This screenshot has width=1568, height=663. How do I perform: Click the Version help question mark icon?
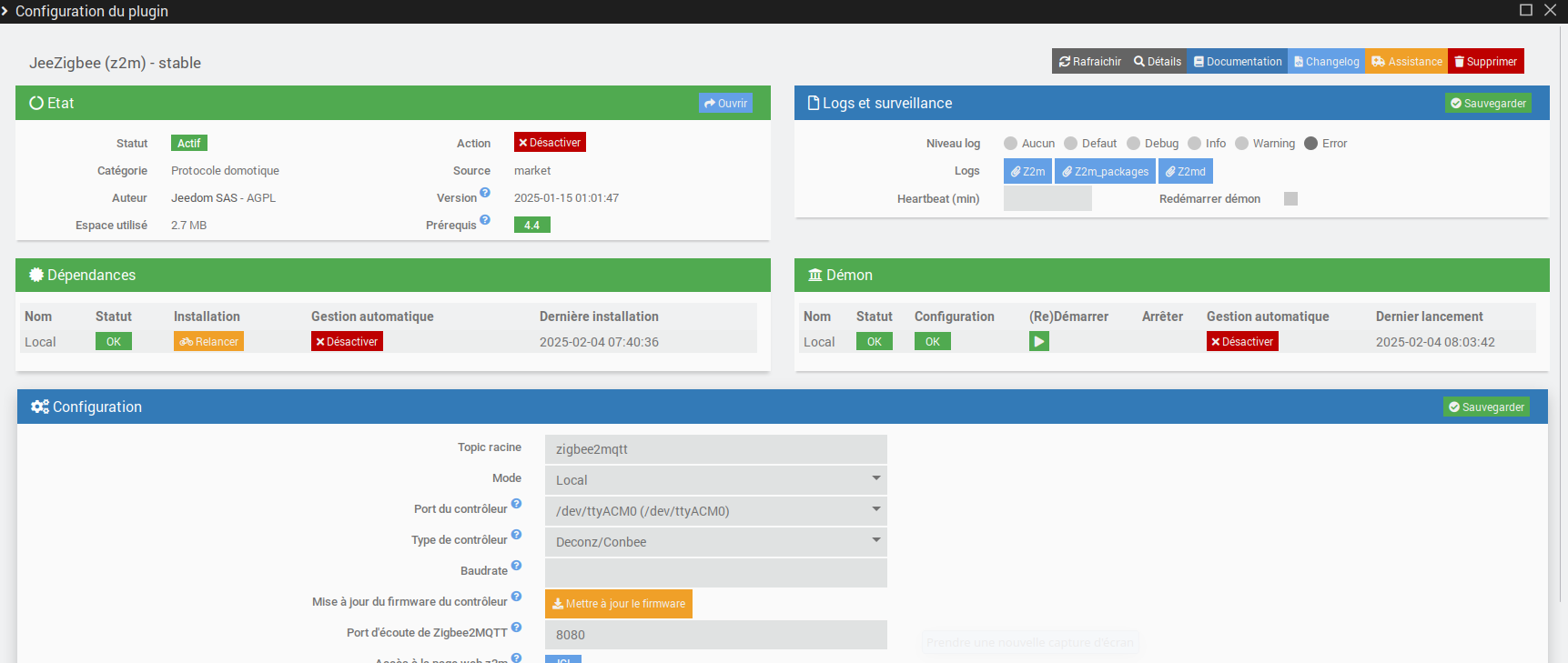pyautogui.click(x=485, y=193)
